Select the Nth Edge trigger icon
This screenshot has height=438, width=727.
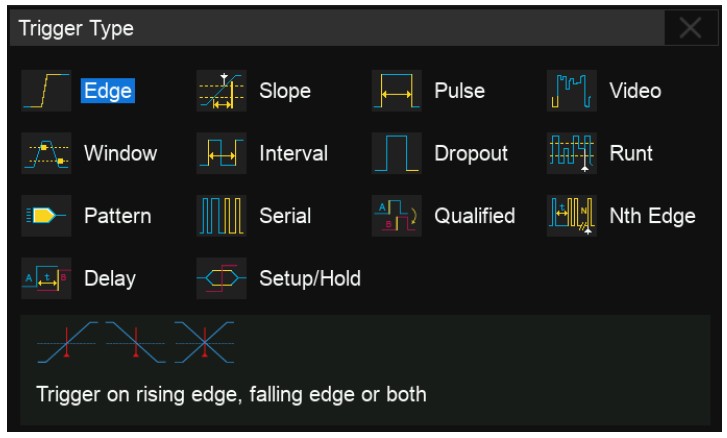(569, 215)
